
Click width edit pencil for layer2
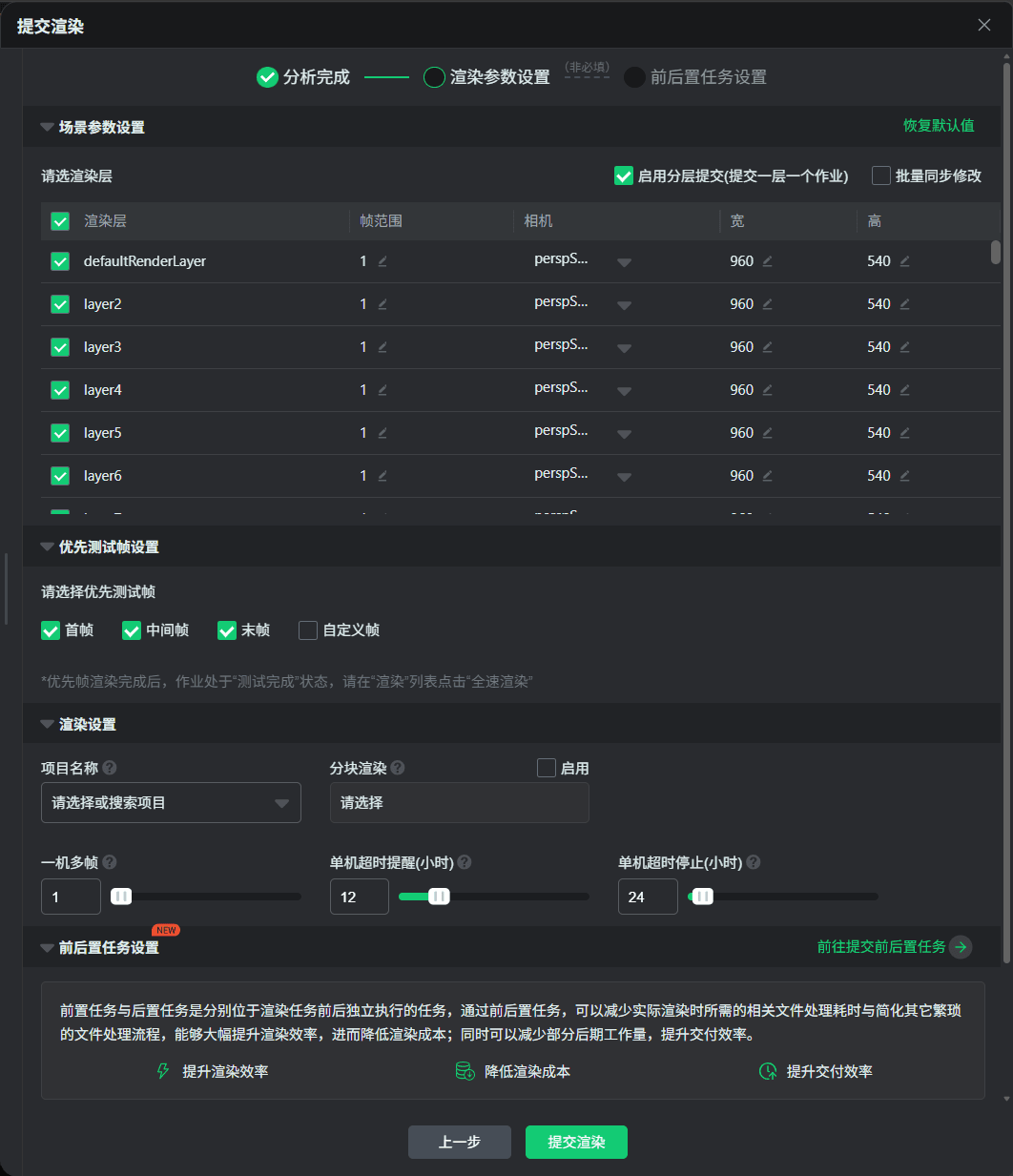tap(768, 304)
